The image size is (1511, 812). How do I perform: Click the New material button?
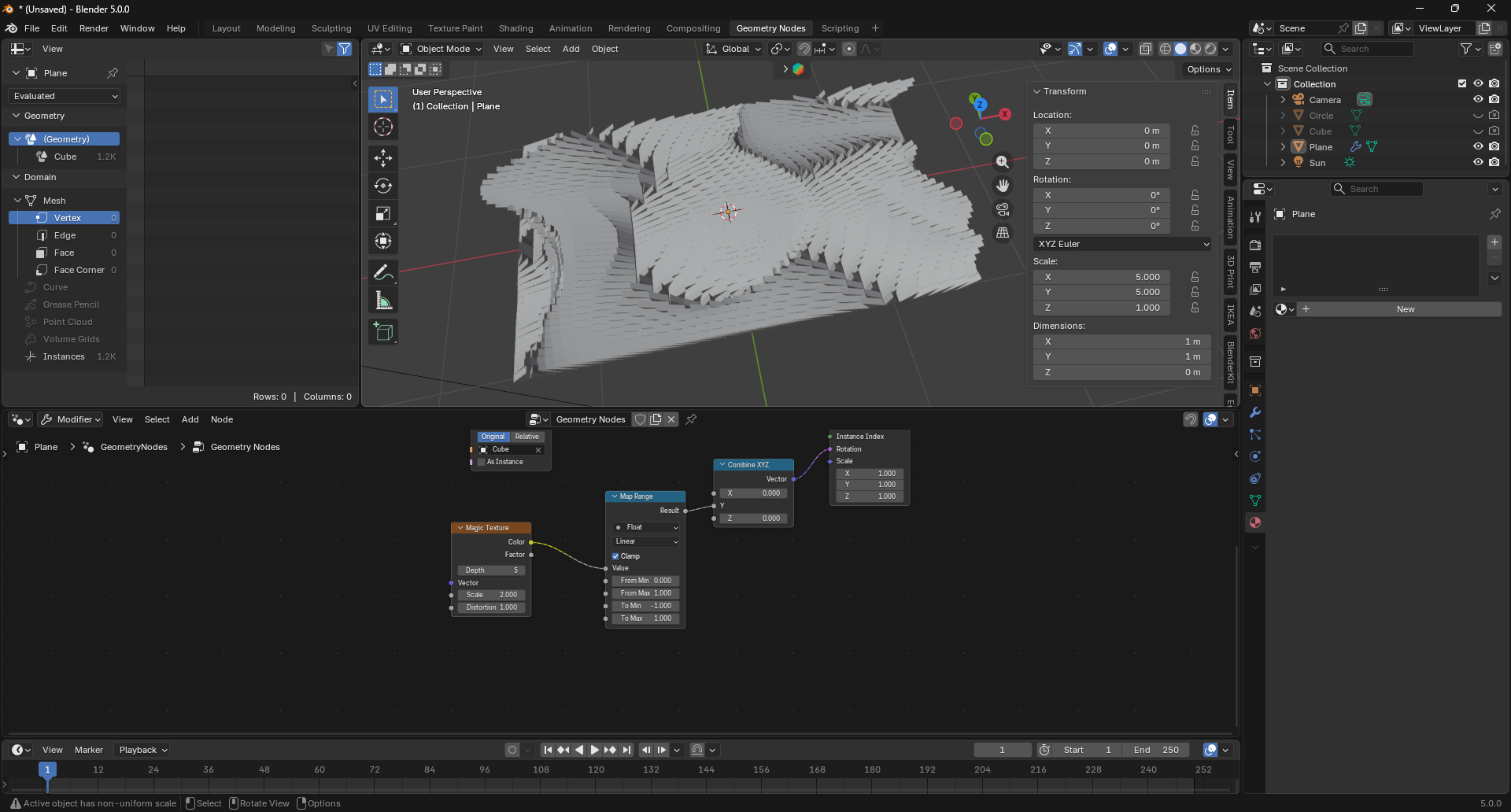[1405, 309]
